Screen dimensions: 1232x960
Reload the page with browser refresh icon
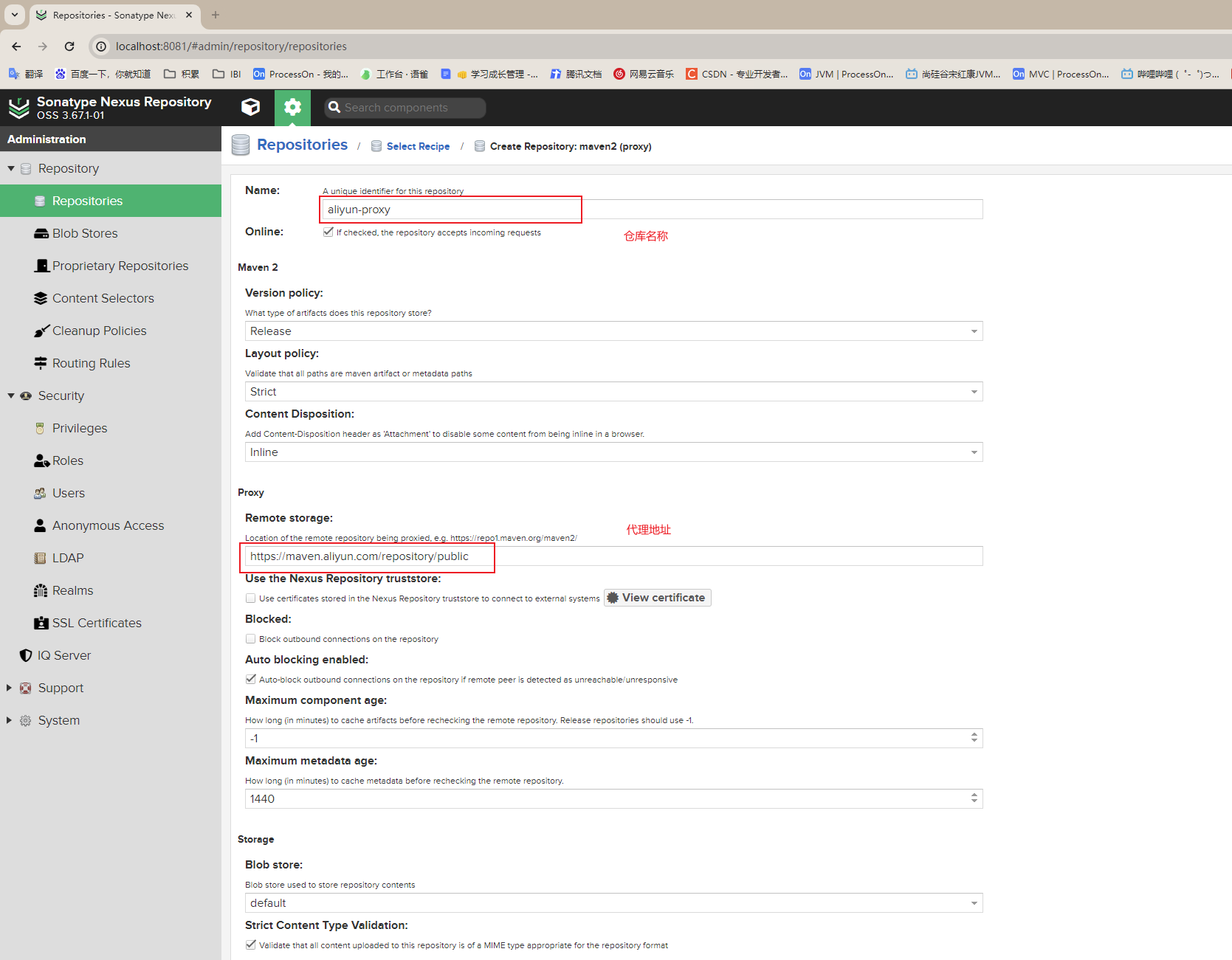69,46
